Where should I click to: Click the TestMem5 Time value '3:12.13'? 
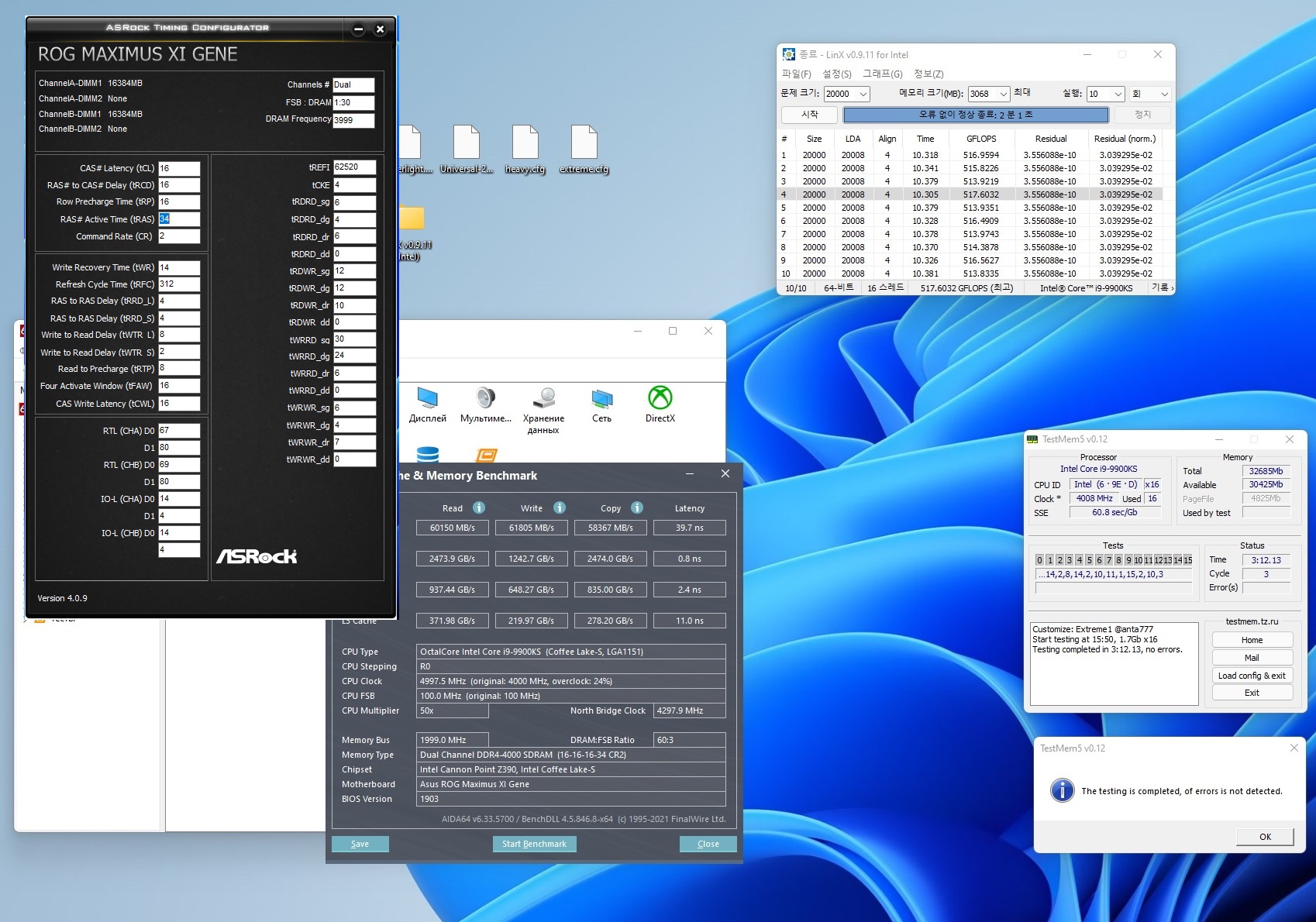[1266, 560]
